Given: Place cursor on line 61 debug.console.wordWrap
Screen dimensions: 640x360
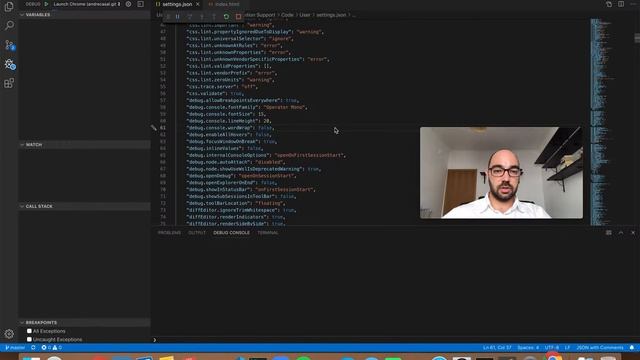Looking at the screenshot, I should click(x=231, y=128).
